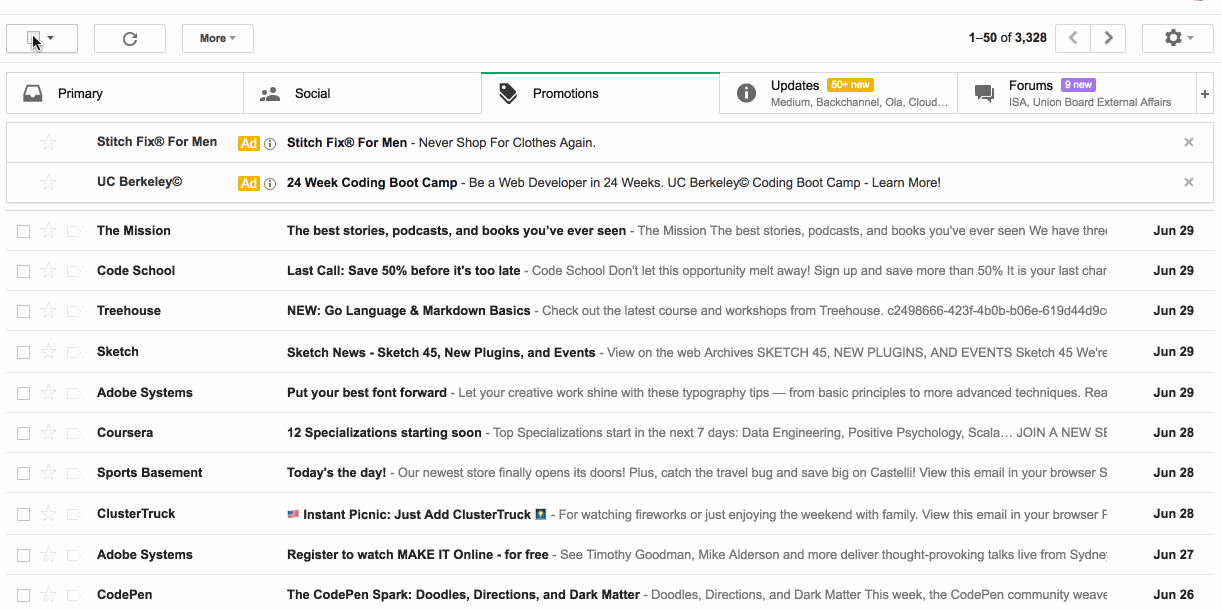Select the Treehouse email checkbox

pos(24,311)
